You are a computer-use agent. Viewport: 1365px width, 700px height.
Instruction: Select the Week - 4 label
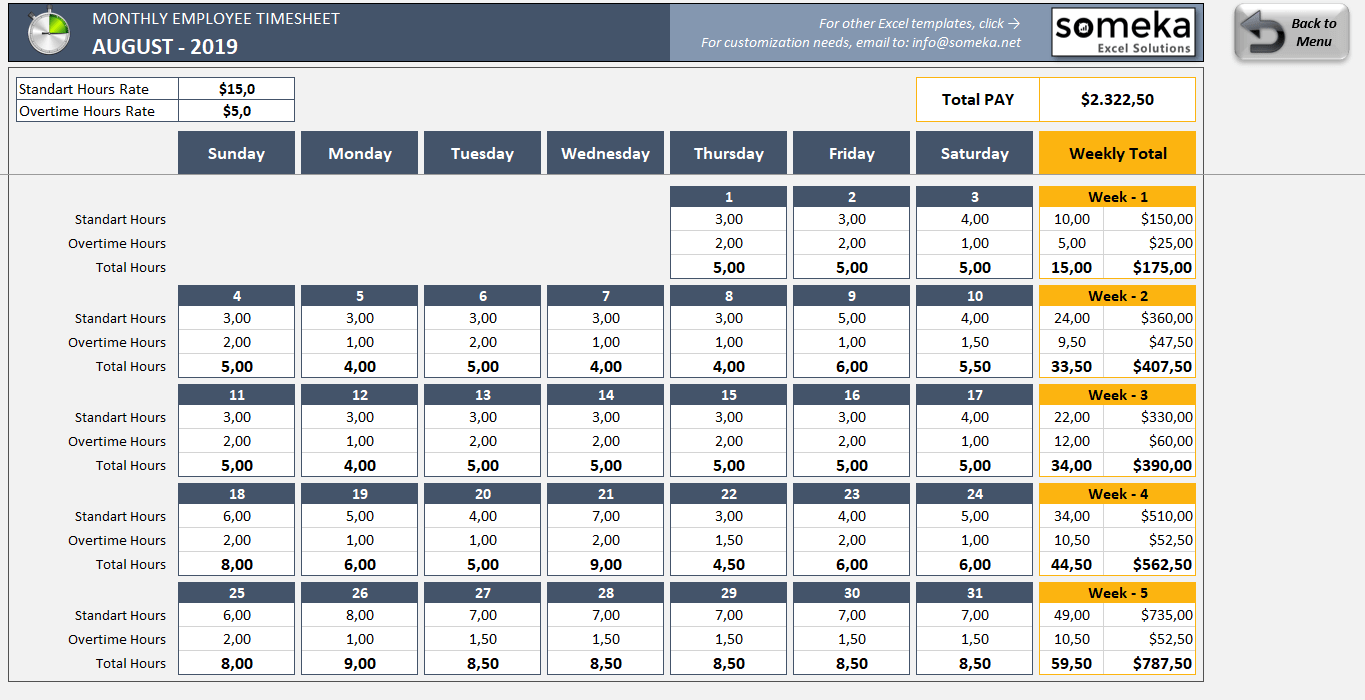pos(1117,494)
